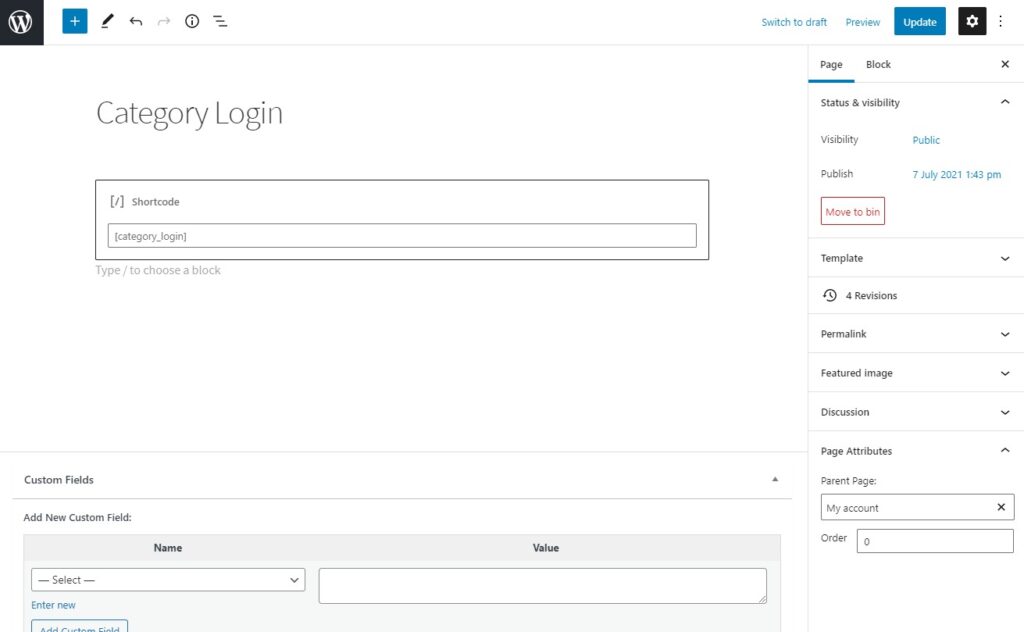Click the Settings gear icon

[x=971, y=21]
